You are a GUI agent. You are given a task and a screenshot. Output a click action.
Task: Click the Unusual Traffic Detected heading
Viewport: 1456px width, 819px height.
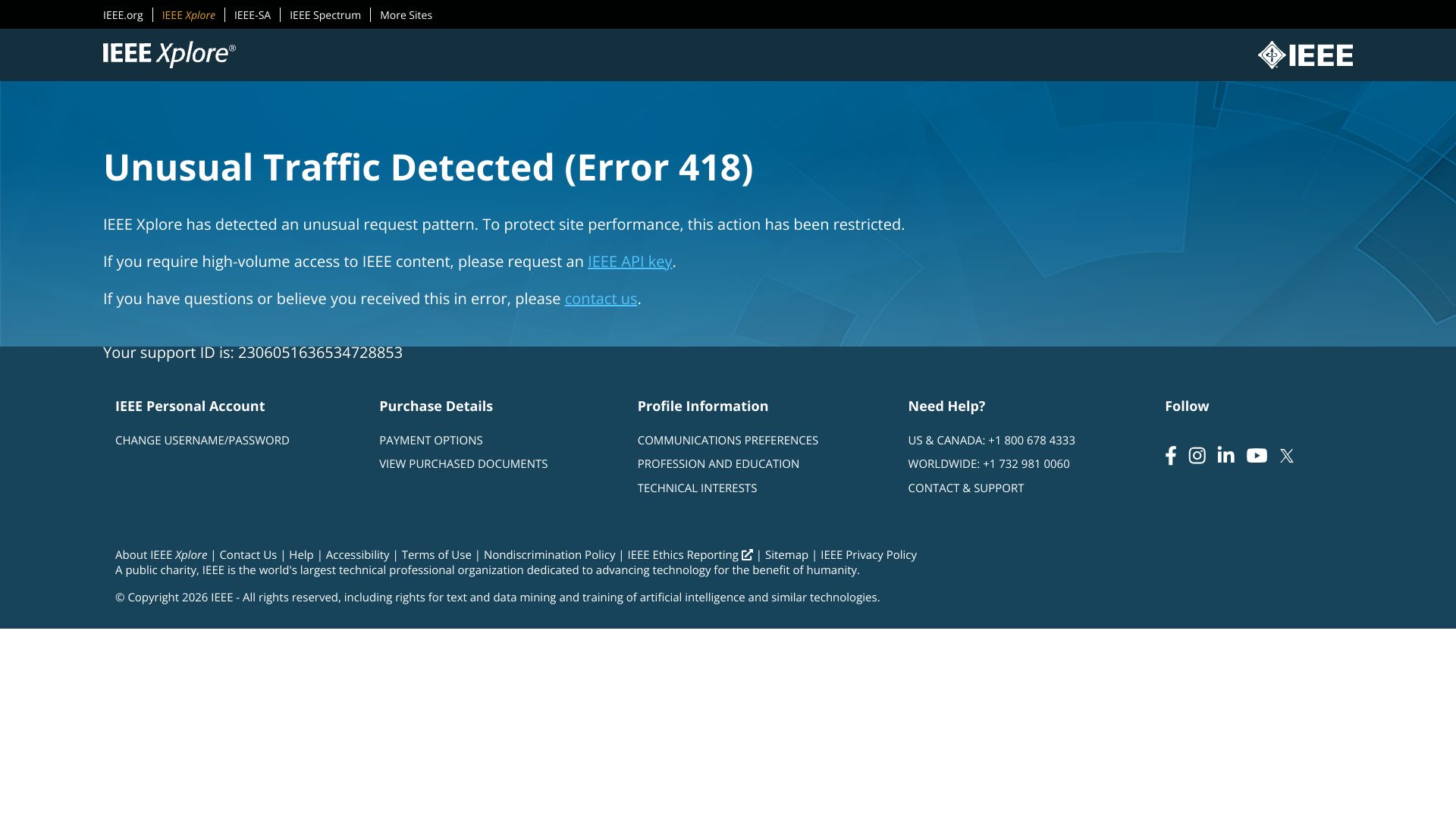click(x=428, y=168)
